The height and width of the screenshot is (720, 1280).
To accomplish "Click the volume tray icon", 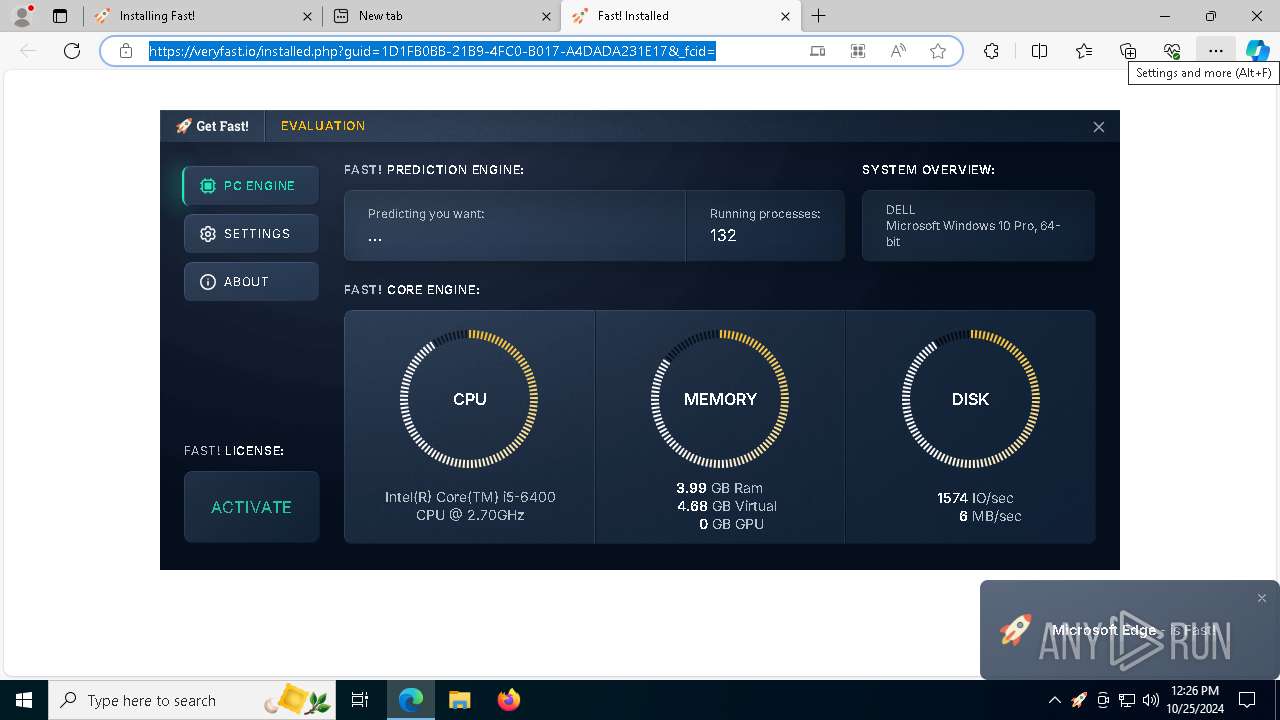I will coord(1151,700).
